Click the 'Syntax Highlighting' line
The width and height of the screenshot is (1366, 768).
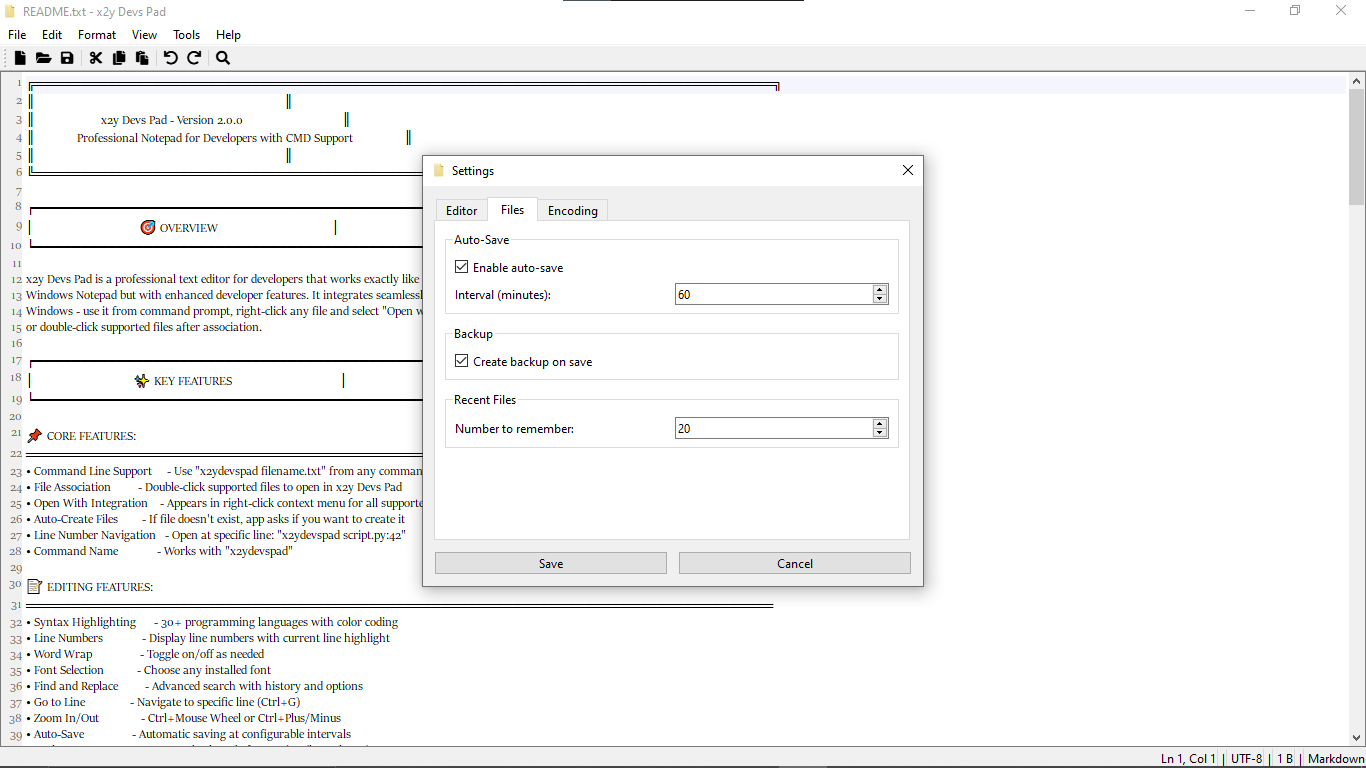212,622
